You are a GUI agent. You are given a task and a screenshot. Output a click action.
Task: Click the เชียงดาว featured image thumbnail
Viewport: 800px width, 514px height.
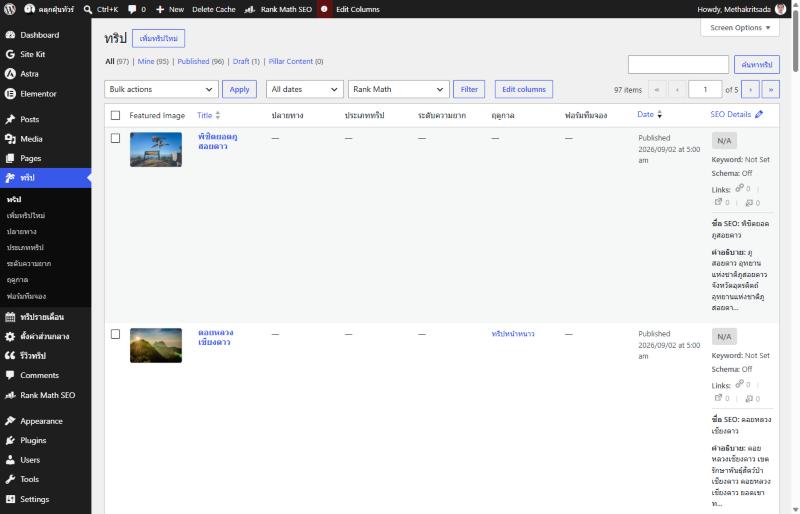point(156,346)
